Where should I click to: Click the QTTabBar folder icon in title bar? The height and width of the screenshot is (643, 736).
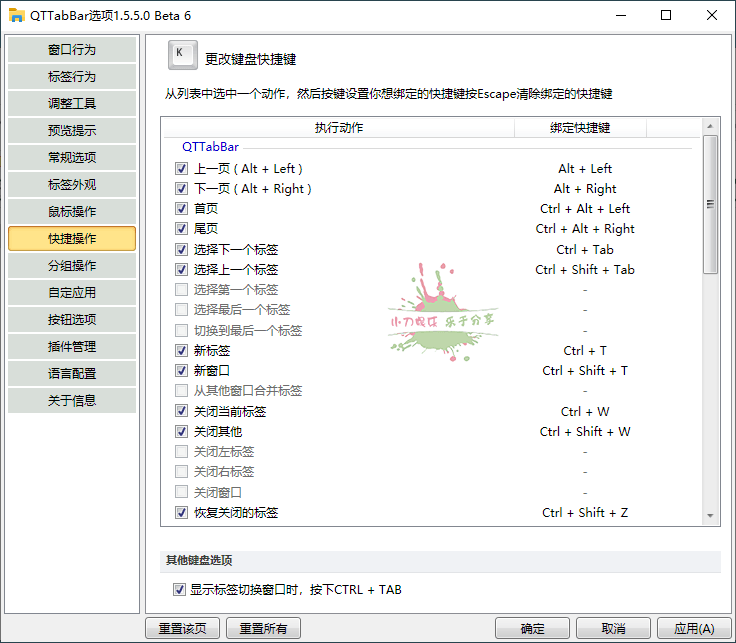pos(16,15)
